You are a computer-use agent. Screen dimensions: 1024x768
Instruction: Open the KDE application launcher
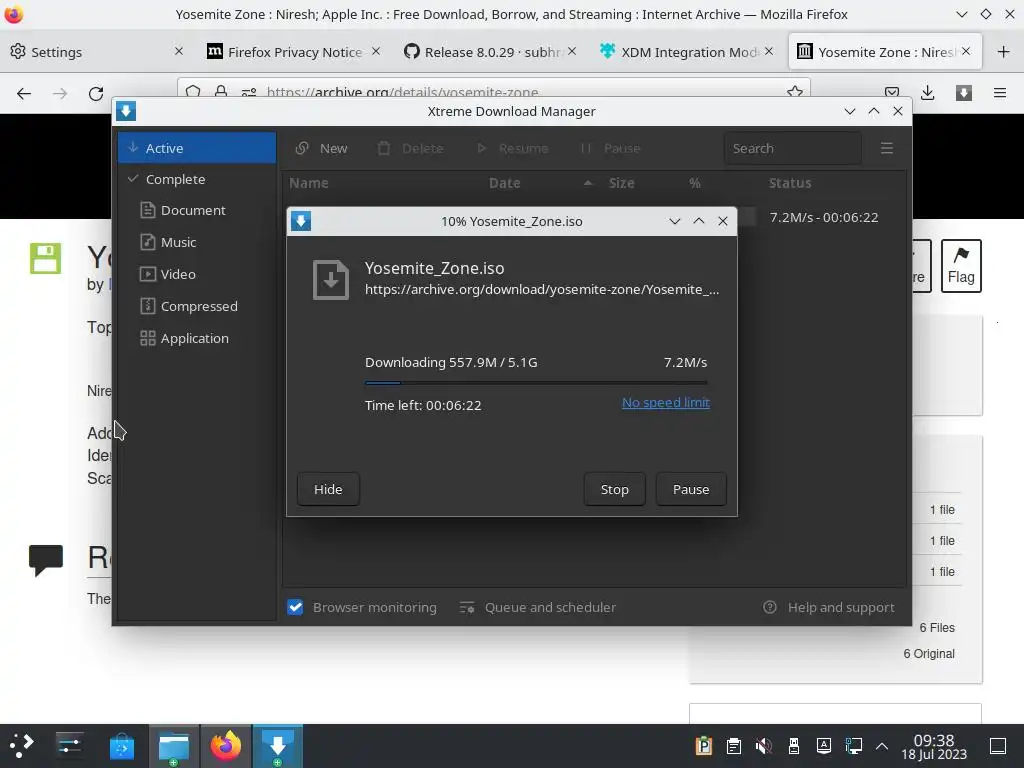20,745
